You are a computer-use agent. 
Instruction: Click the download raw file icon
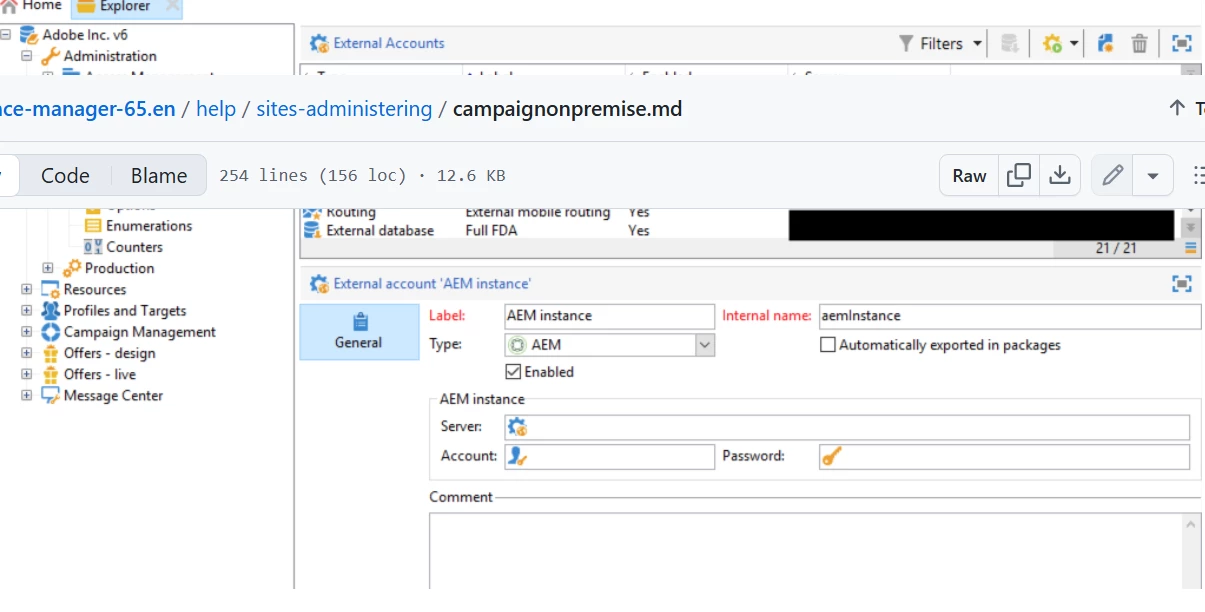coord(1059,175)
